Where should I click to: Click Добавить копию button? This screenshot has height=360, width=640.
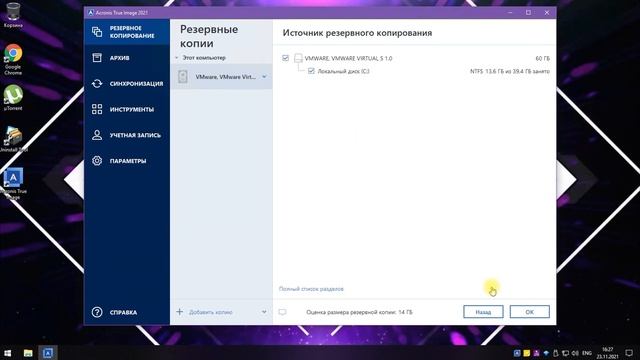pyautogui.click(x=211, y=312)
